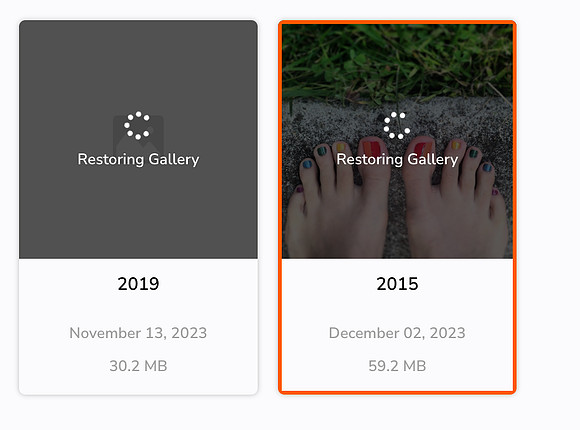Click the December 02, 2023 date text
This screenshot has width=580, height=430.
pos(397,333)
